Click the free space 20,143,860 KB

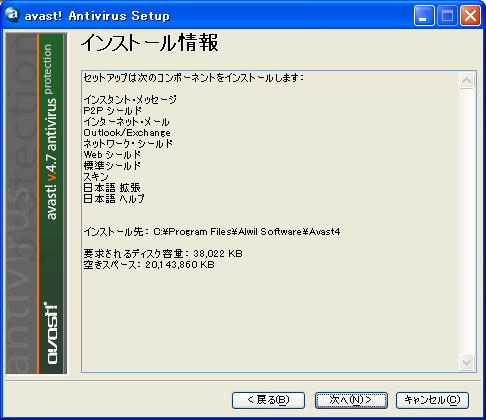click(180, 265)
